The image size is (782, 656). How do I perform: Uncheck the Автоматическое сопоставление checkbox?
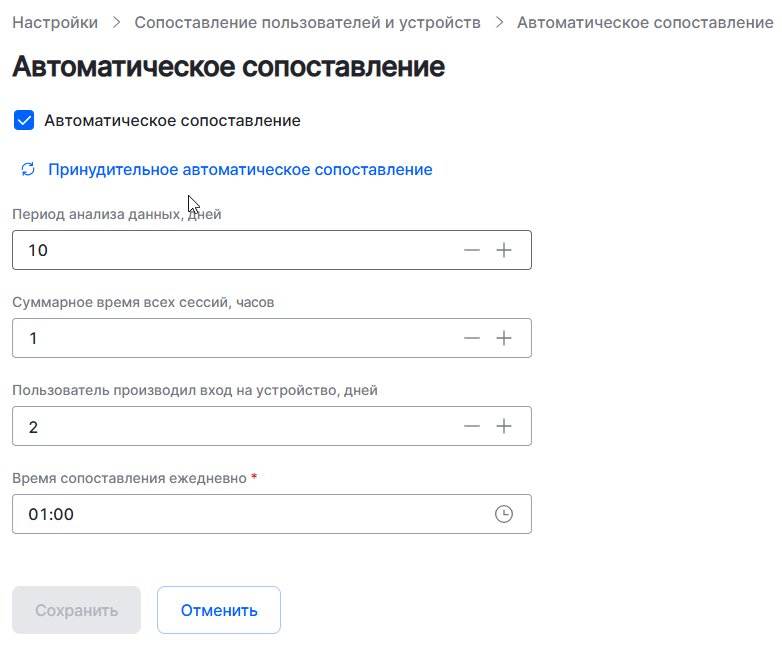coord(24,121)
